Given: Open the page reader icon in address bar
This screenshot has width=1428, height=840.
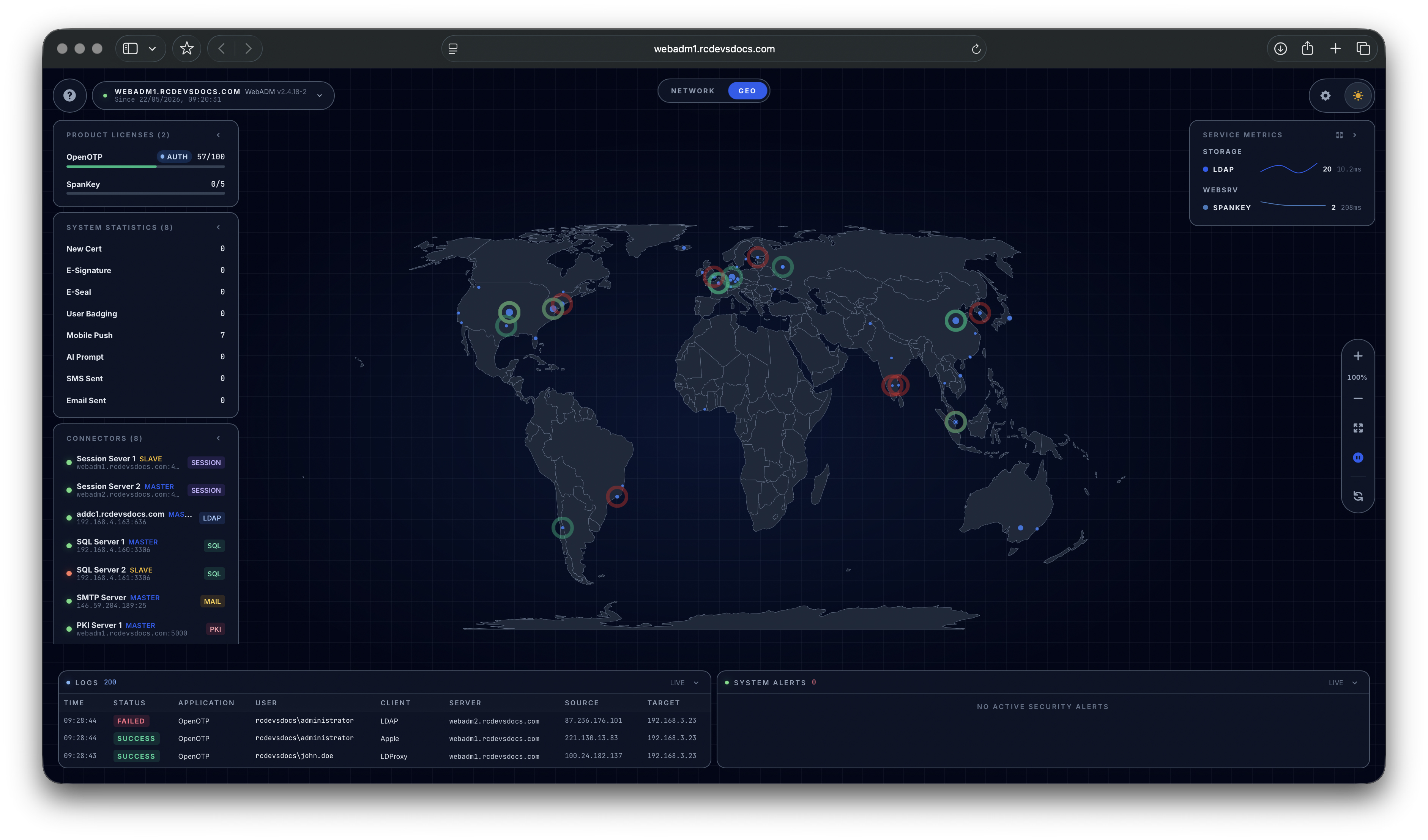Looking at the screenshot, I should (x=453, y=49).
